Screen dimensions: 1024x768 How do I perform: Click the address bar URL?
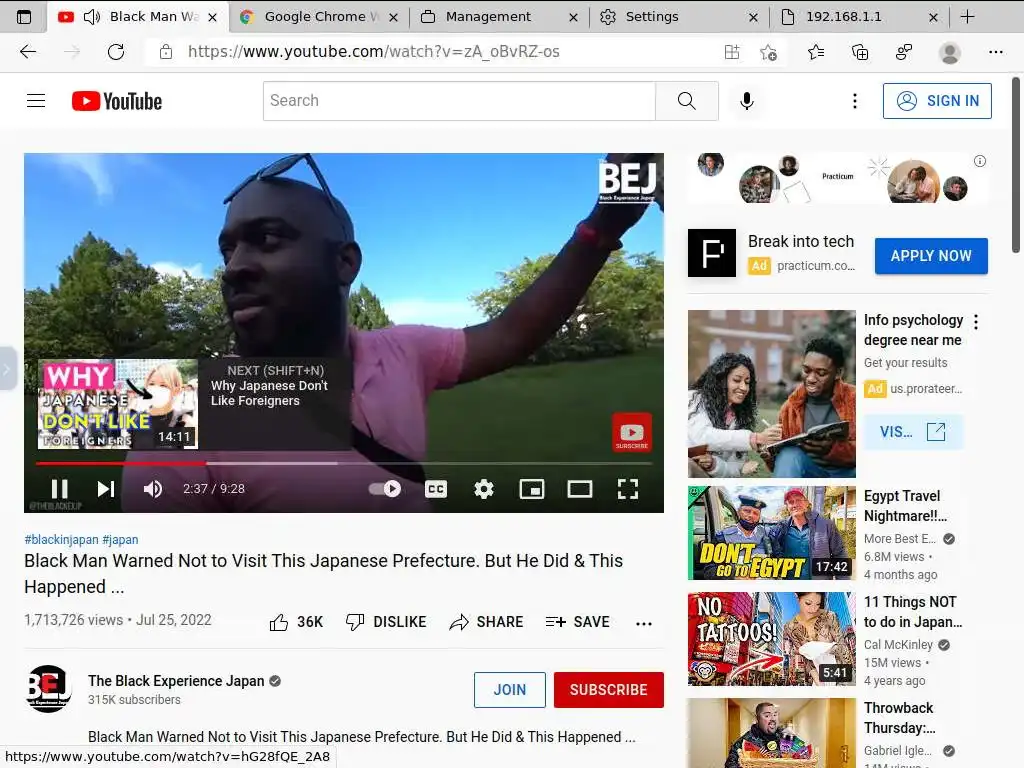(x=374, y=52)
